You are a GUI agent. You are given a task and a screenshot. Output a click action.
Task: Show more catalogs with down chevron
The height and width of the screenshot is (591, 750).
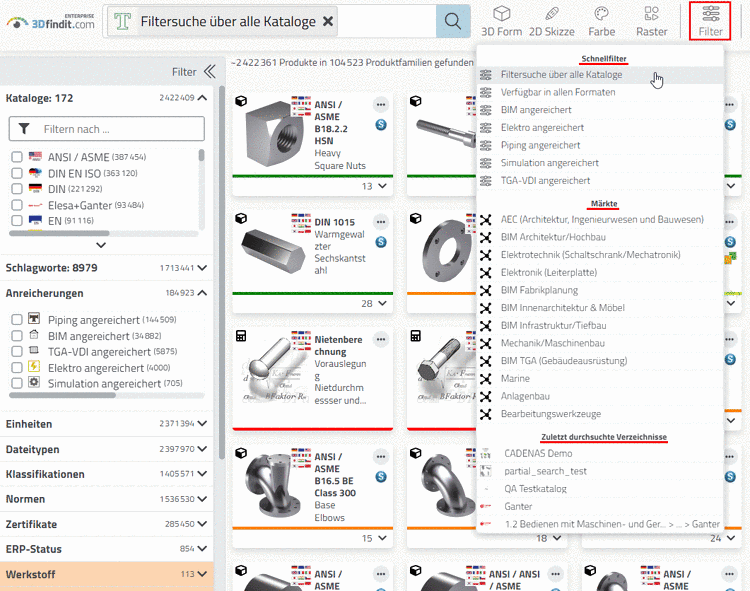click(x=101, y=245)
